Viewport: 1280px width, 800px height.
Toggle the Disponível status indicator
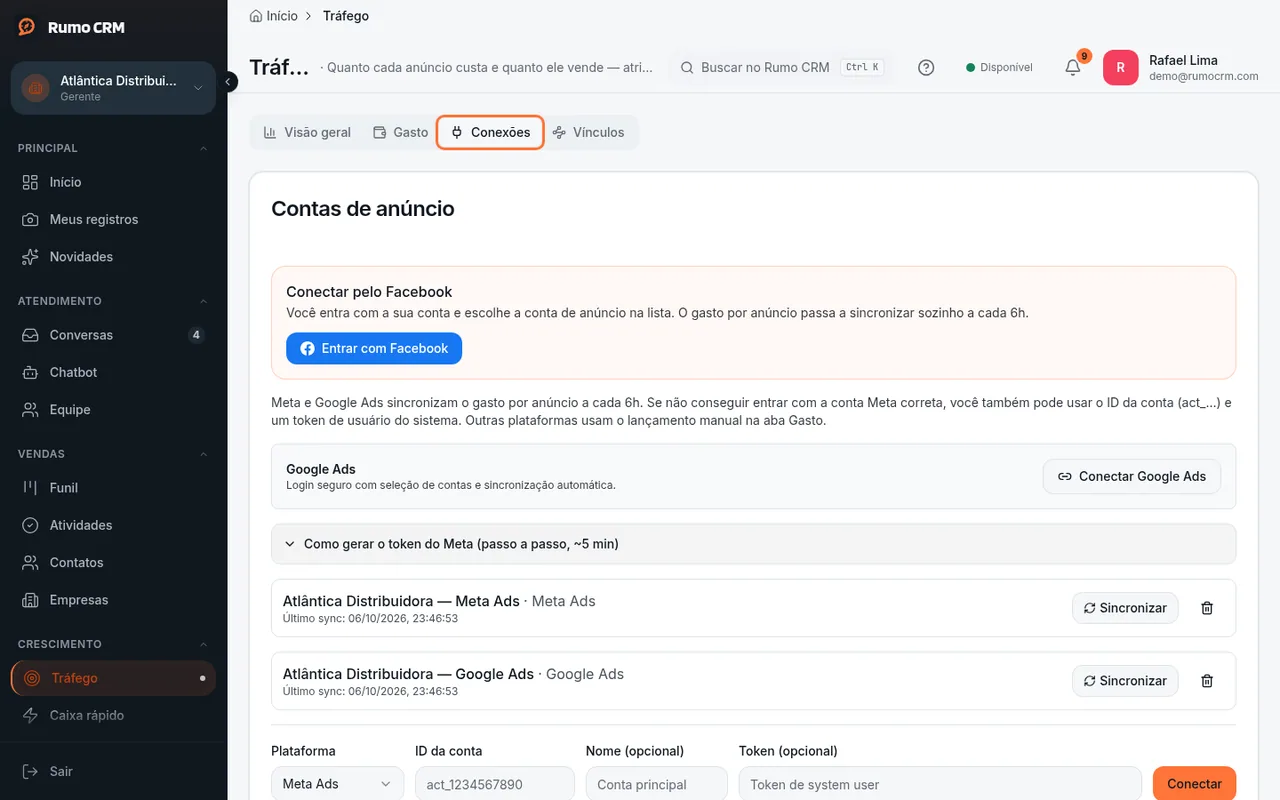tap(999, 68)
